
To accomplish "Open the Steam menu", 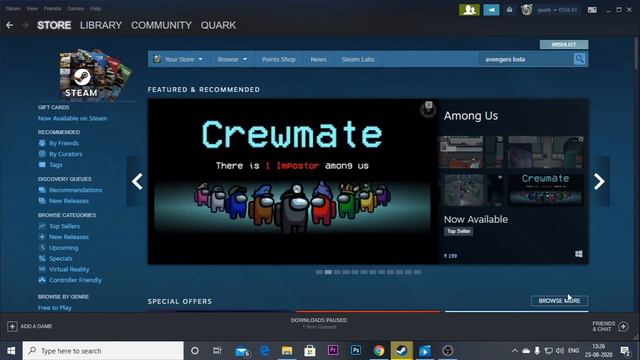I will [13, 8].
